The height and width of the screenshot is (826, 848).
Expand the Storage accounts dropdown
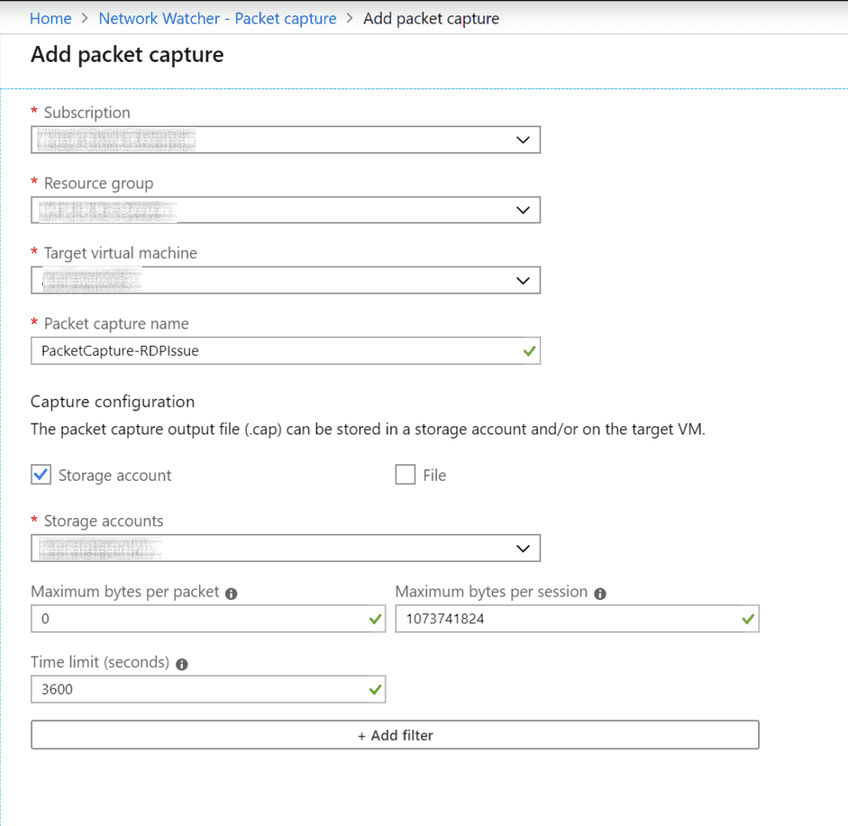coord(286,548)
